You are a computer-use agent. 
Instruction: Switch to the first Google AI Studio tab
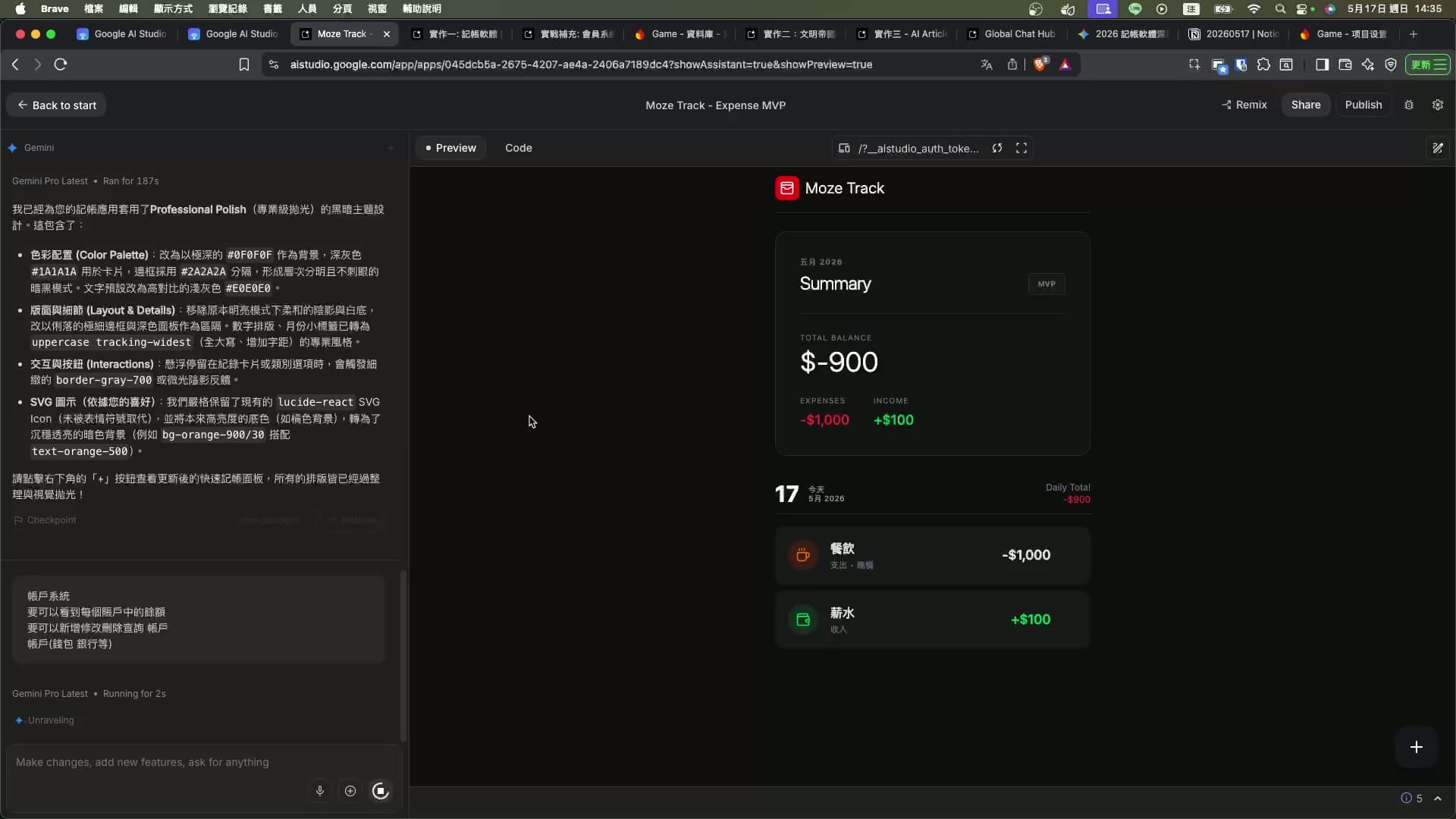[124, 34]
